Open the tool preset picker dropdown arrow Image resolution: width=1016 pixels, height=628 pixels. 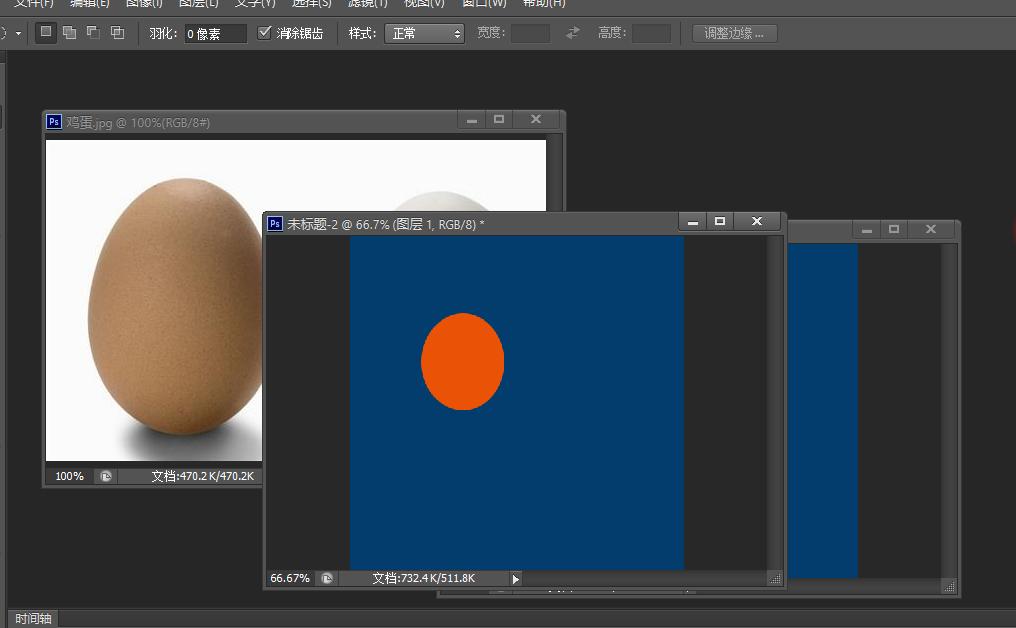(x=19, y=33)
